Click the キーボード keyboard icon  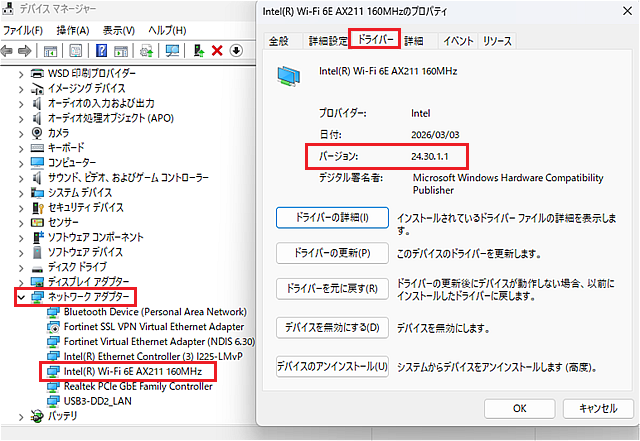37,148
